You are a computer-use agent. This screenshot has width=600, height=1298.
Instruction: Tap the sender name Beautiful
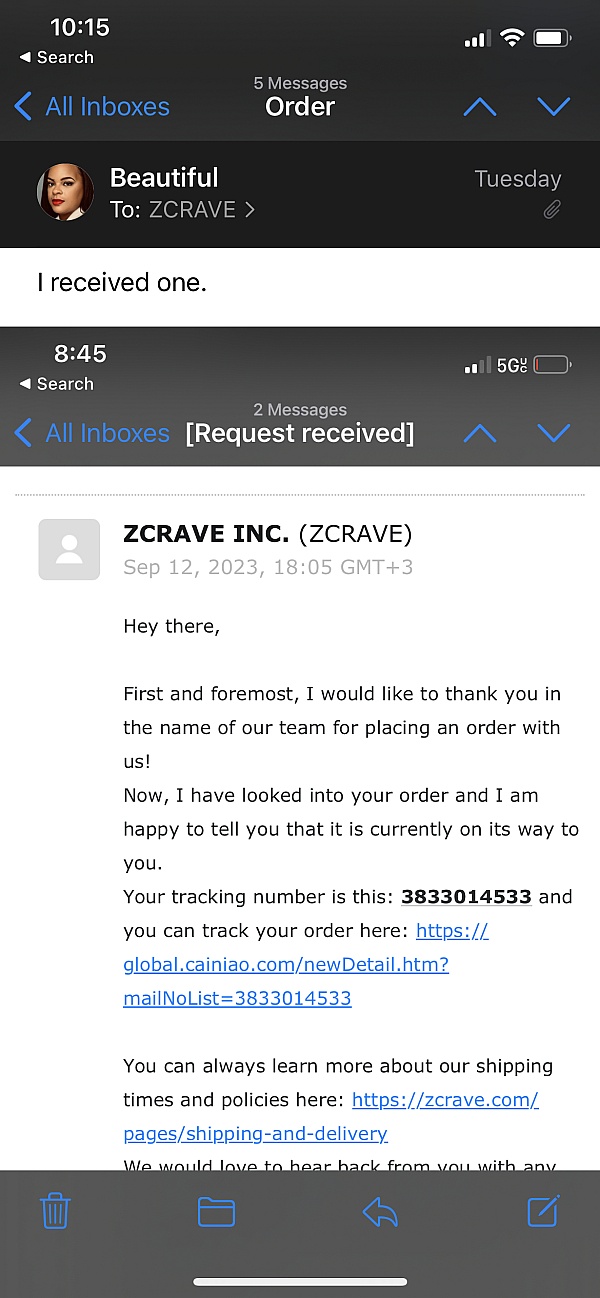click(x=164, y=178)
